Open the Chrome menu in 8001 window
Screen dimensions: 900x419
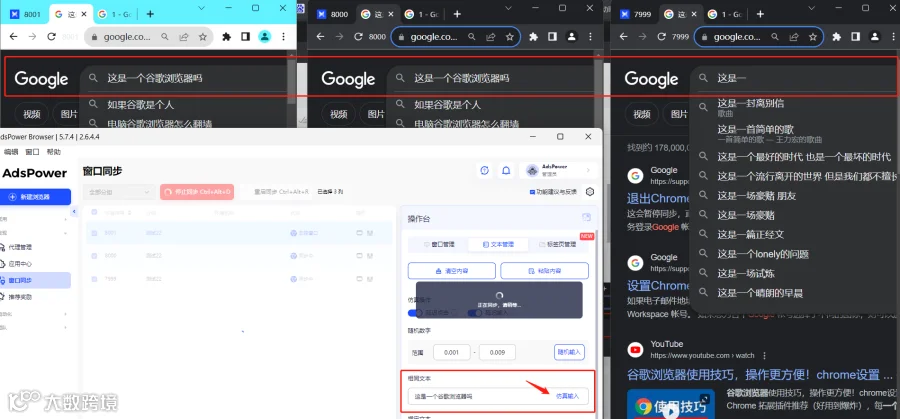(284, 37)
